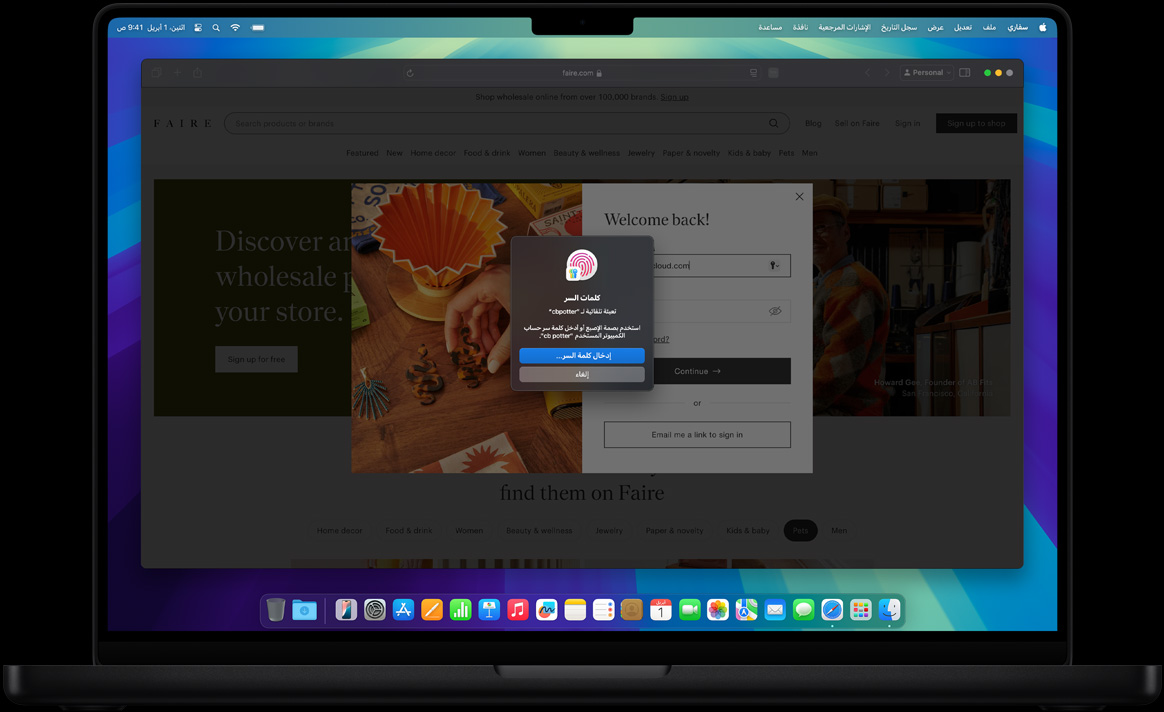Viewport: 1164px width, 712px height.
Task: Close the Welcome back sign-in modal
Action: [799, 197]
